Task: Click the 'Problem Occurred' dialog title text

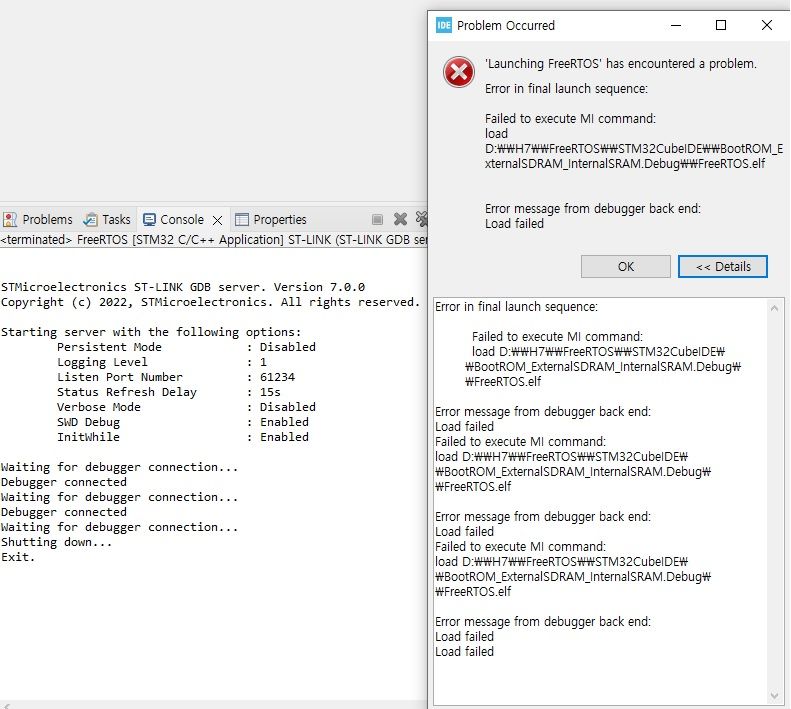Action: (x=505, y=25)
